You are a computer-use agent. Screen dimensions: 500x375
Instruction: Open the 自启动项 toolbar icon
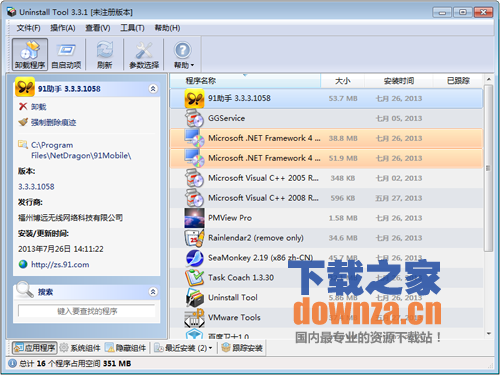coord(66,54)
